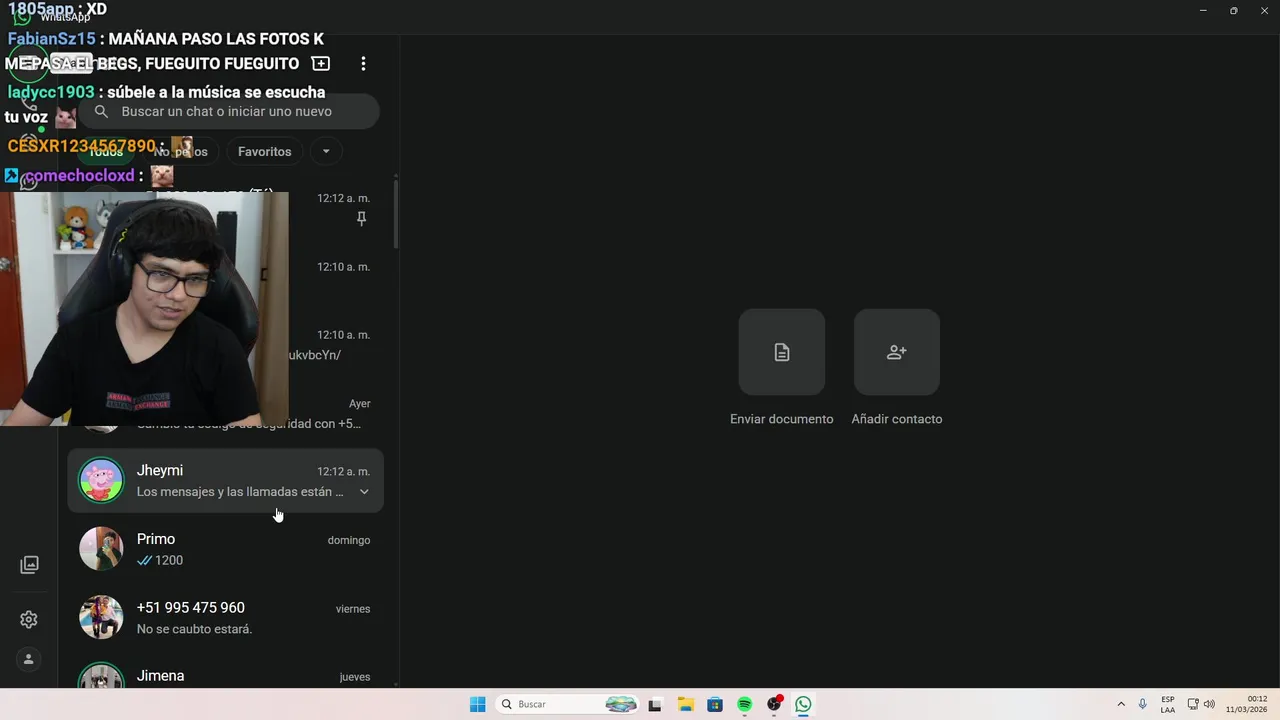Click the WhatsApp icon in the taskbar
Screen dimensions: 1280x720
click(804, 704)
